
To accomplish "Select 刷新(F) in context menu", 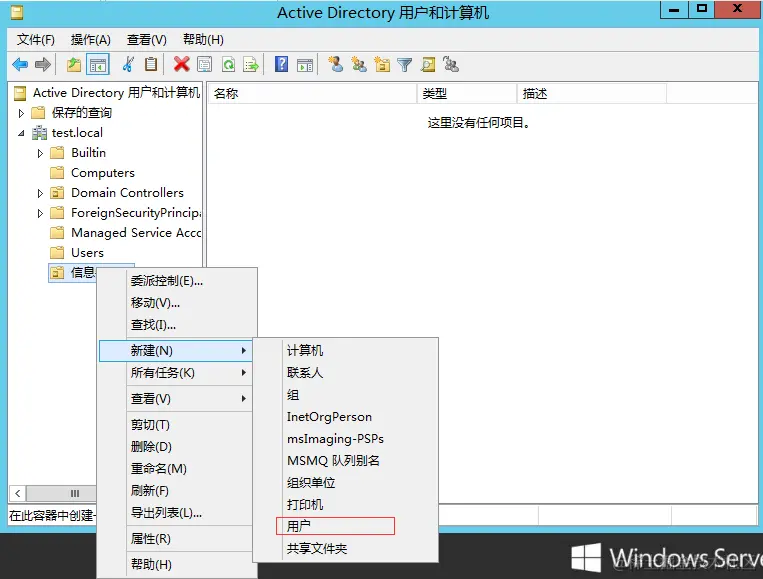I will click(x=176, y=490).
